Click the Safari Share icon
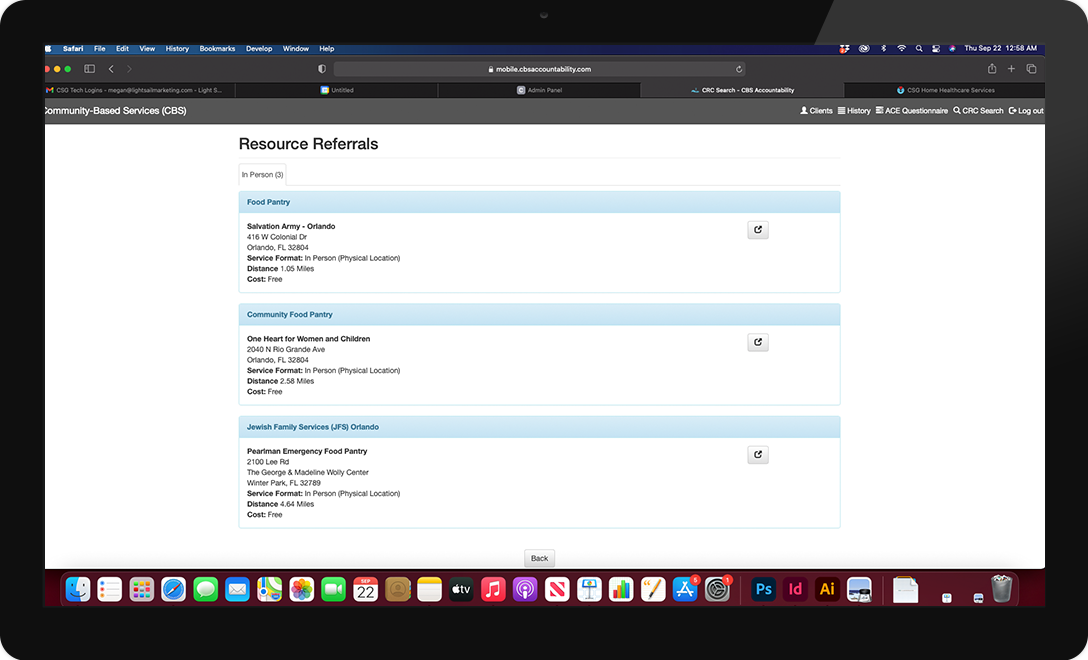Image resolution: width=1088 pixels, height=660 pixels. pyautogui.click(x=992, y=69)
